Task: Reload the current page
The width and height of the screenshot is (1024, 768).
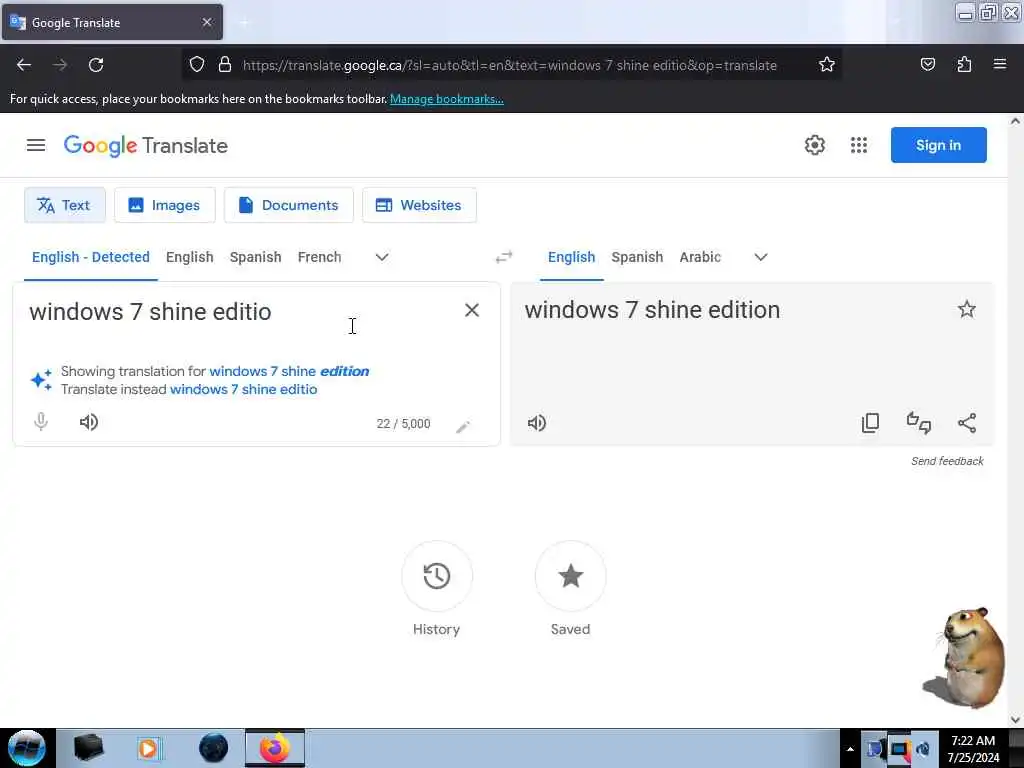Action: pos(96,65)
